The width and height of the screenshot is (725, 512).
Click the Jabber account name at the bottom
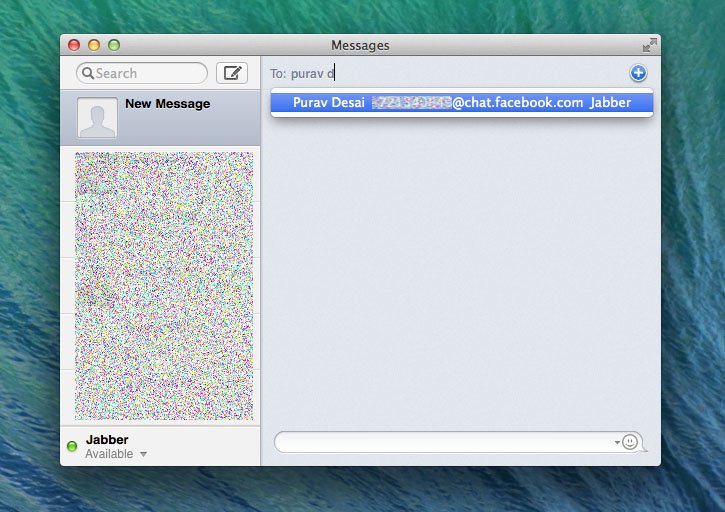coord(107,440)
